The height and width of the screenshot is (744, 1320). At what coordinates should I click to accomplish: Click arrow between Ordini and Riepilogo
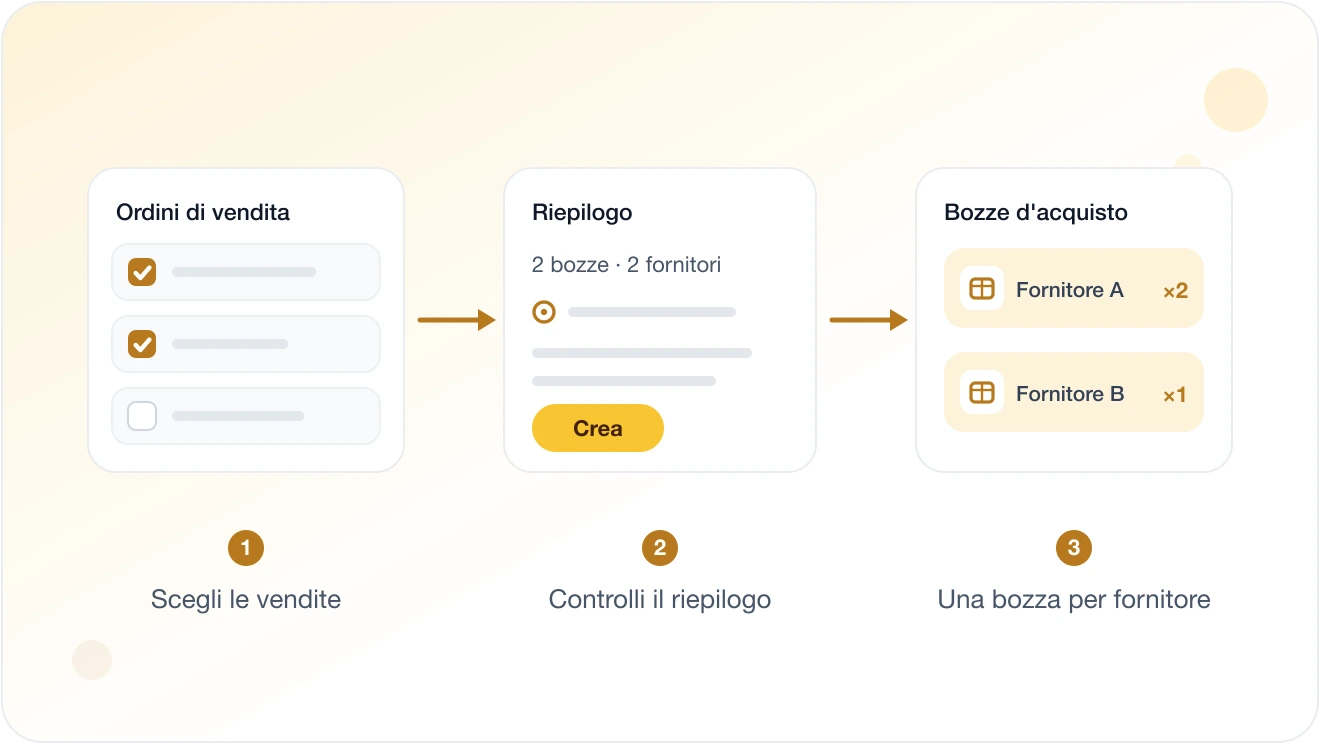tap(457, 320)
